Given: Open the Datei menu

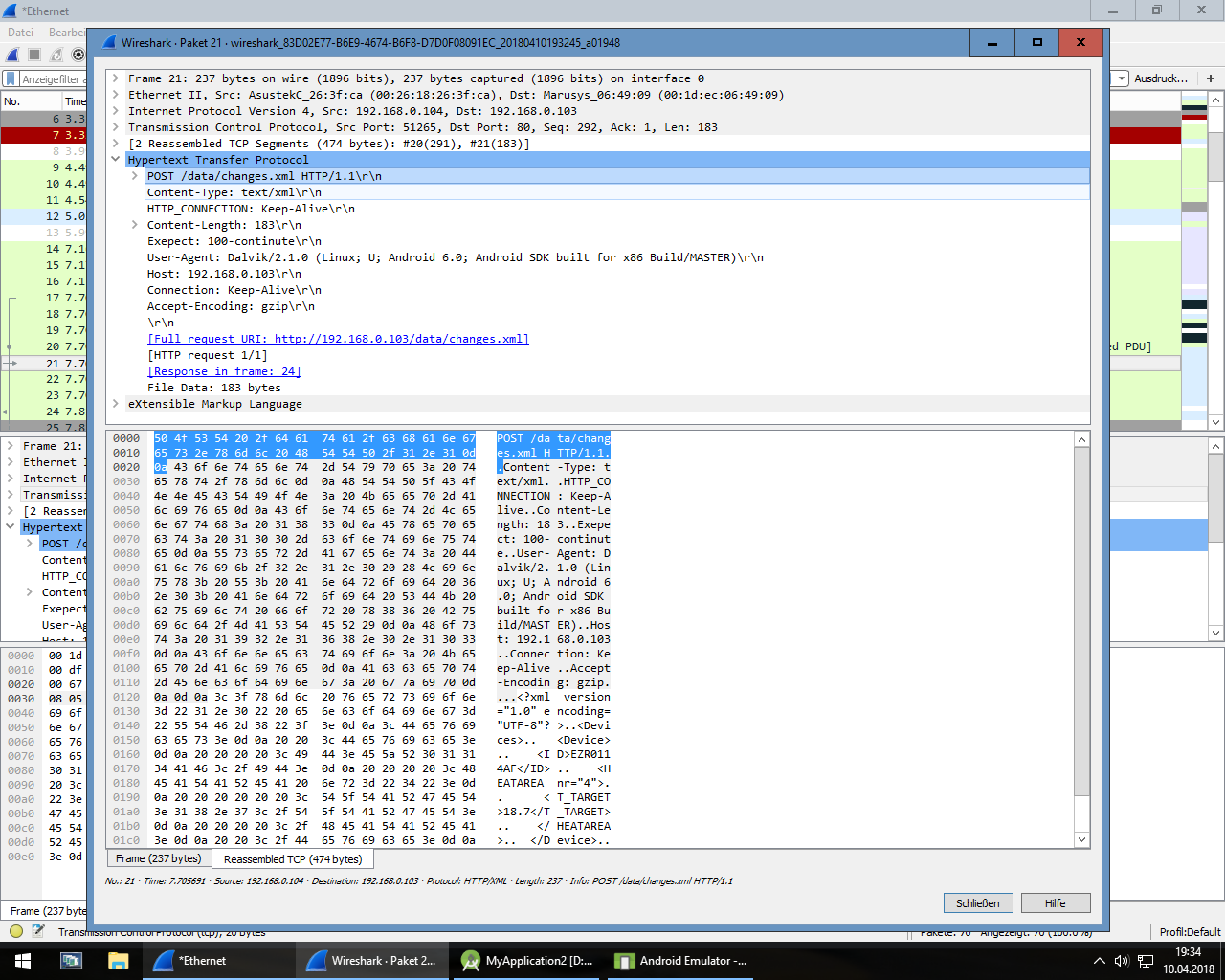Looking at the screenshot, I should pos(20,33).
